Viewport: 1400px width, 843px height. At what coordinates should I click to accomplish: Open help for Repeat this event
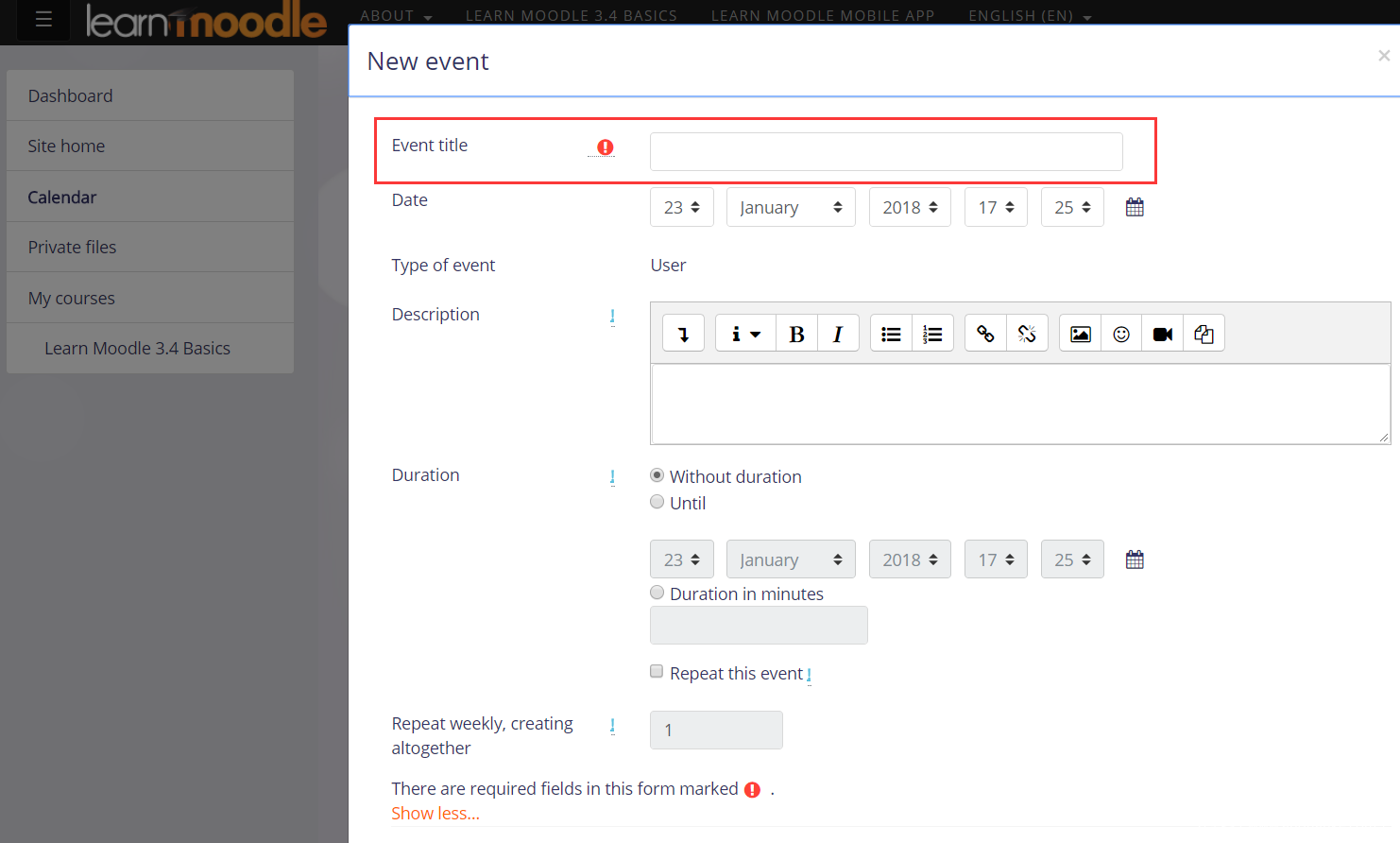pyautogui.click(x=809, y=676)
